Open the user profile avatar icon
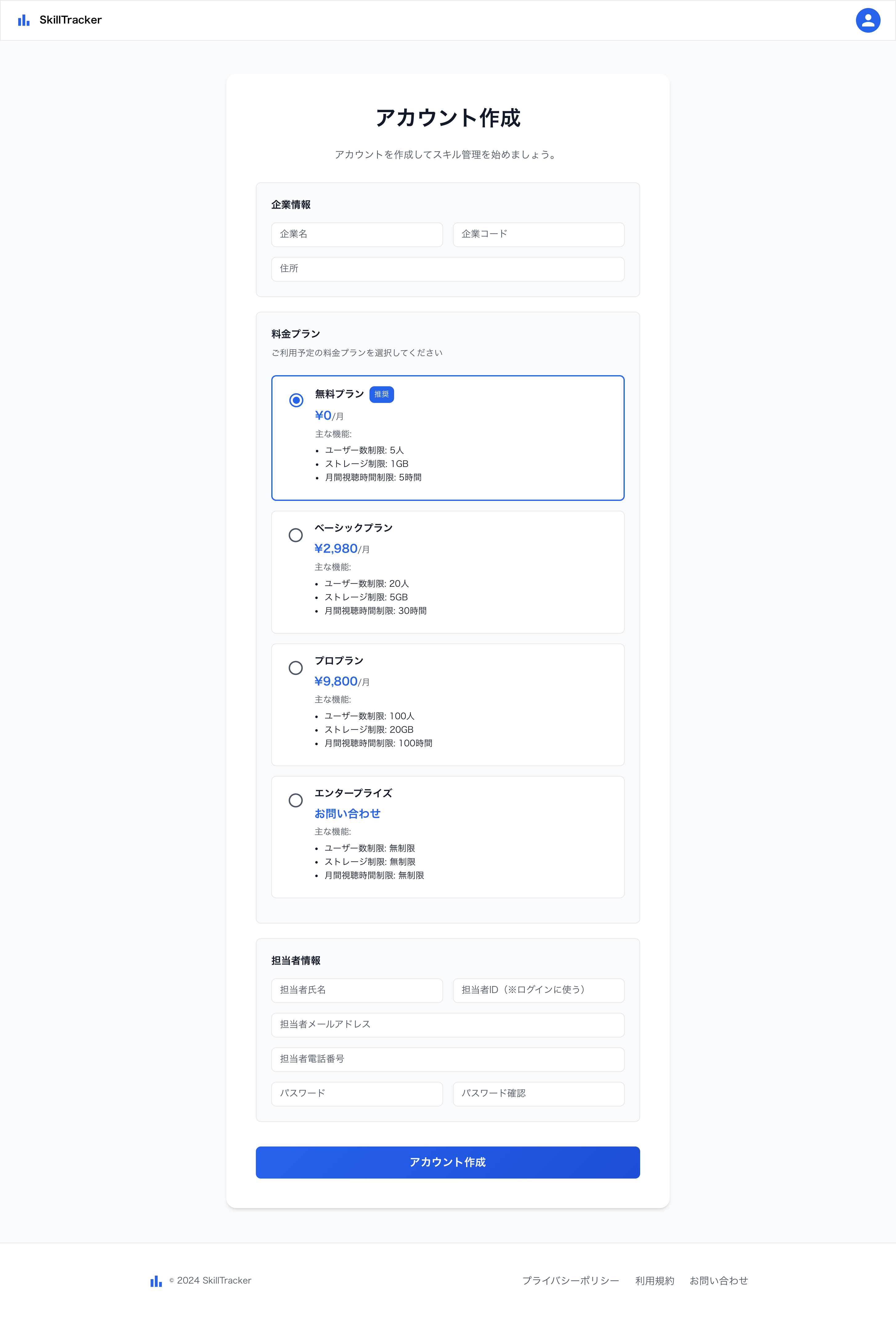 point(867,20)
